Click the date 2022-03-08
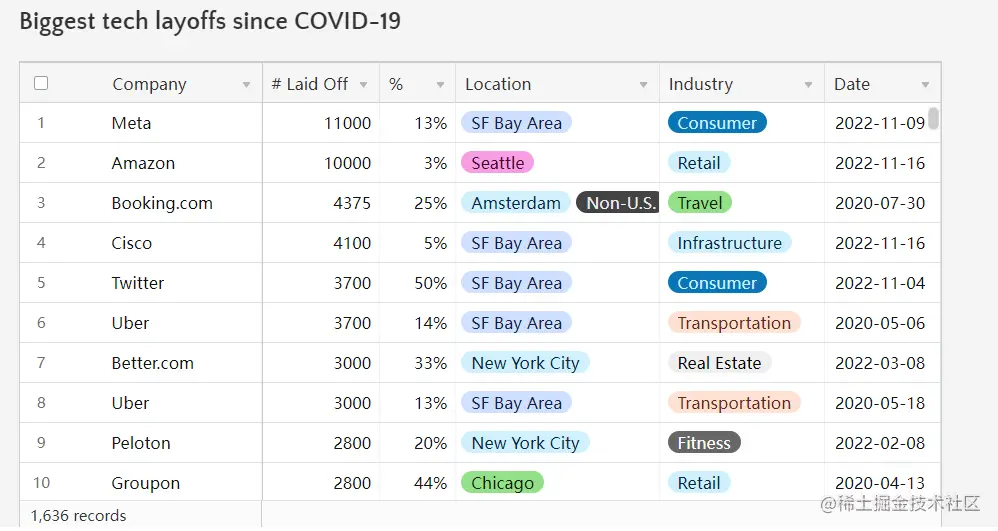 tap(880, 363)
